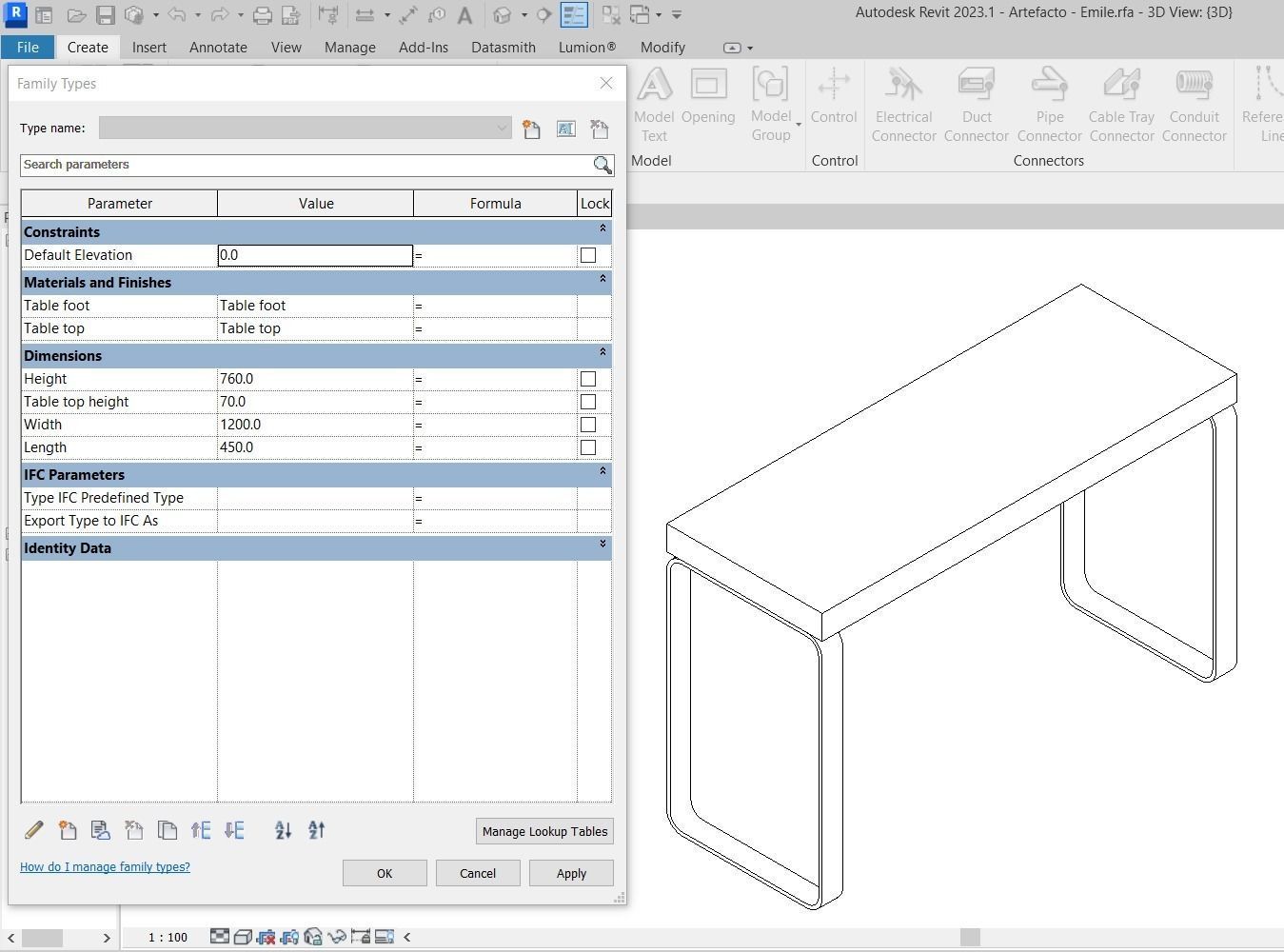Click the Print icon in quick access toolbar
This screenshot has width=1284, height=952.
click(263, 15)
